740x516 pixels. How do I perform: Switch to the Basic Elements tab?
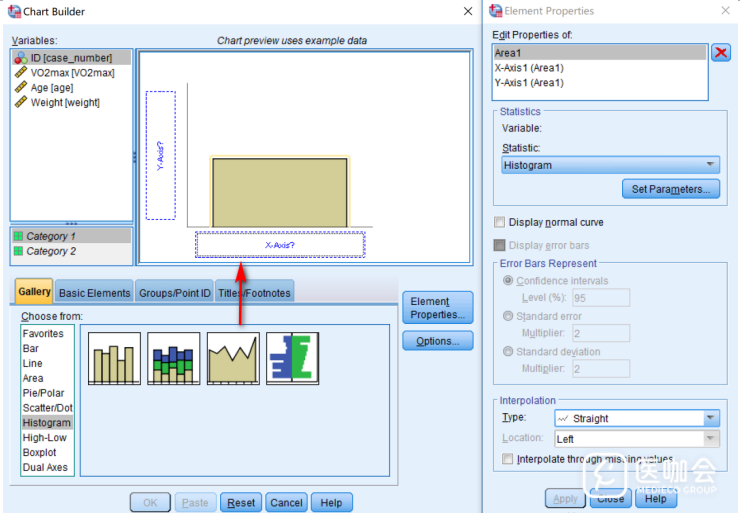pyautogui.click(x=94, y=293)
